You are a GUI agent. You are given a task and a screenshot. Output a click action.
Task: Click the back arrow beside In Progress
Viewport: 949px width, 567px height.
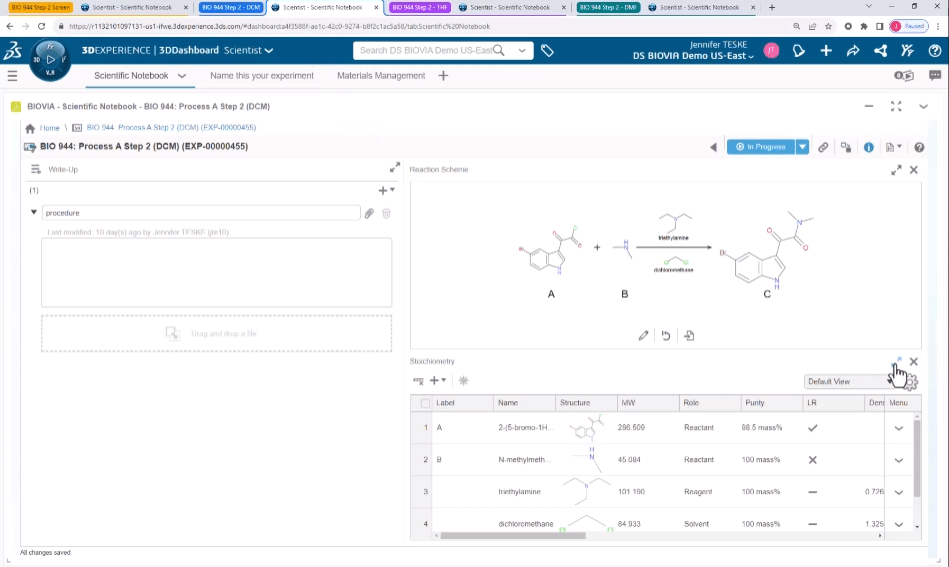pos(713,147)
